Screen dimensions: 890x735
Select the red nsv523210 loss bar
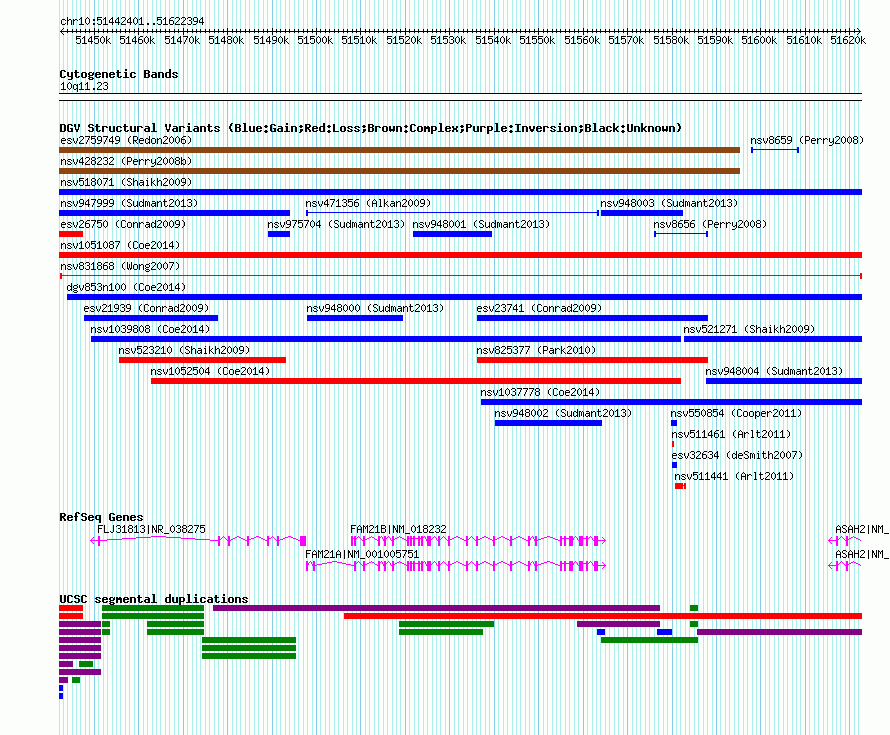point(202,360)
